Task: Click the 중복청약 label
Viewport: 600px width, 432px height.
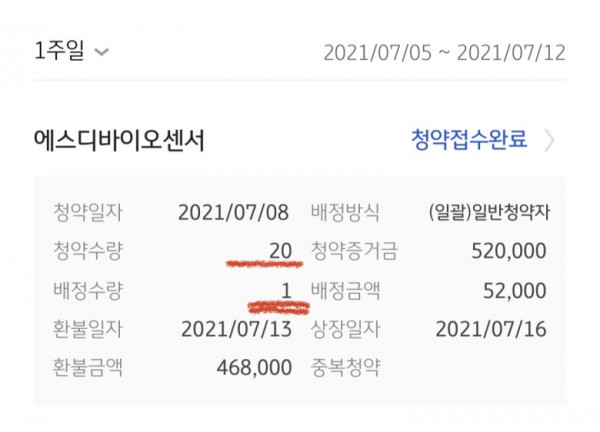Action: (x=345, y=368)
